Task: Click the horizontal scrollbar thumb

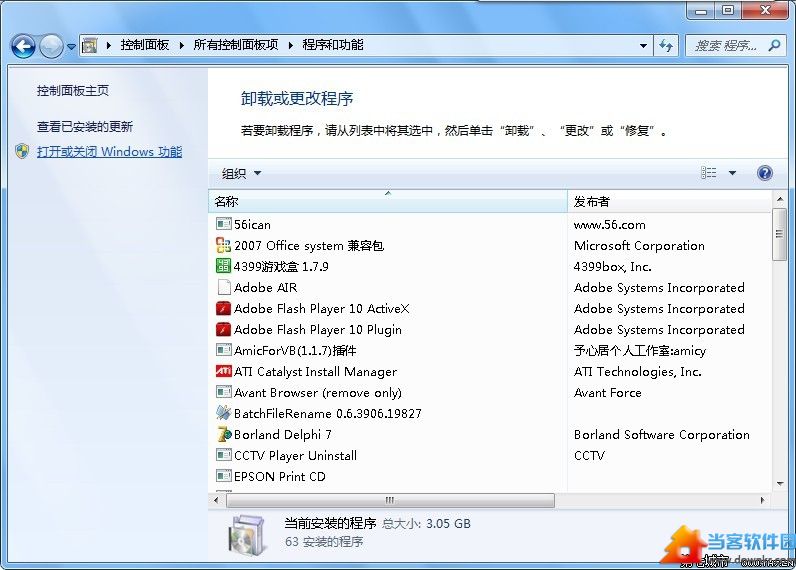Action: click(390, 500)
